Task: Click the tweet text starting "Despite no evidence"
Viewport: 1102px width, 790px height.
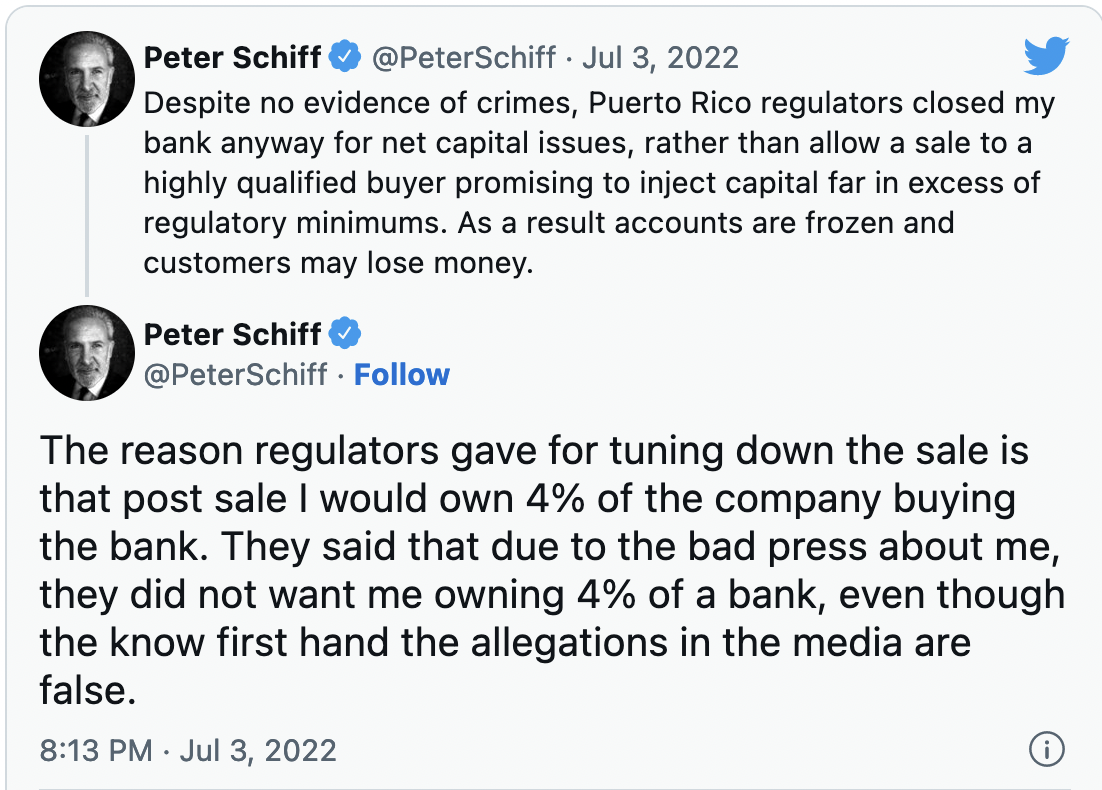Action: point(598,181)
